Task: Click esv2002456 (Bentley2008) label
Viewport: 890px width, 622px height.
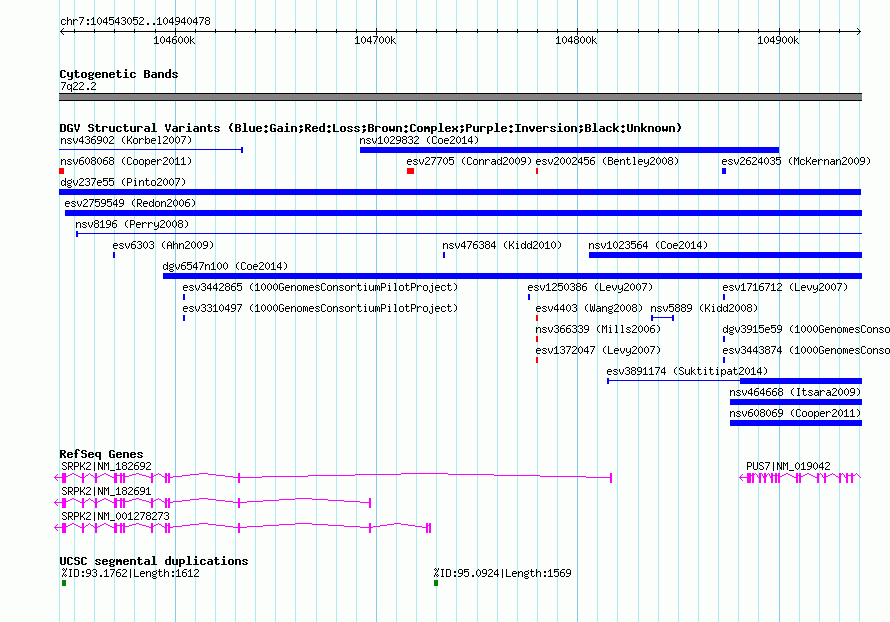Action: [607, 161]
